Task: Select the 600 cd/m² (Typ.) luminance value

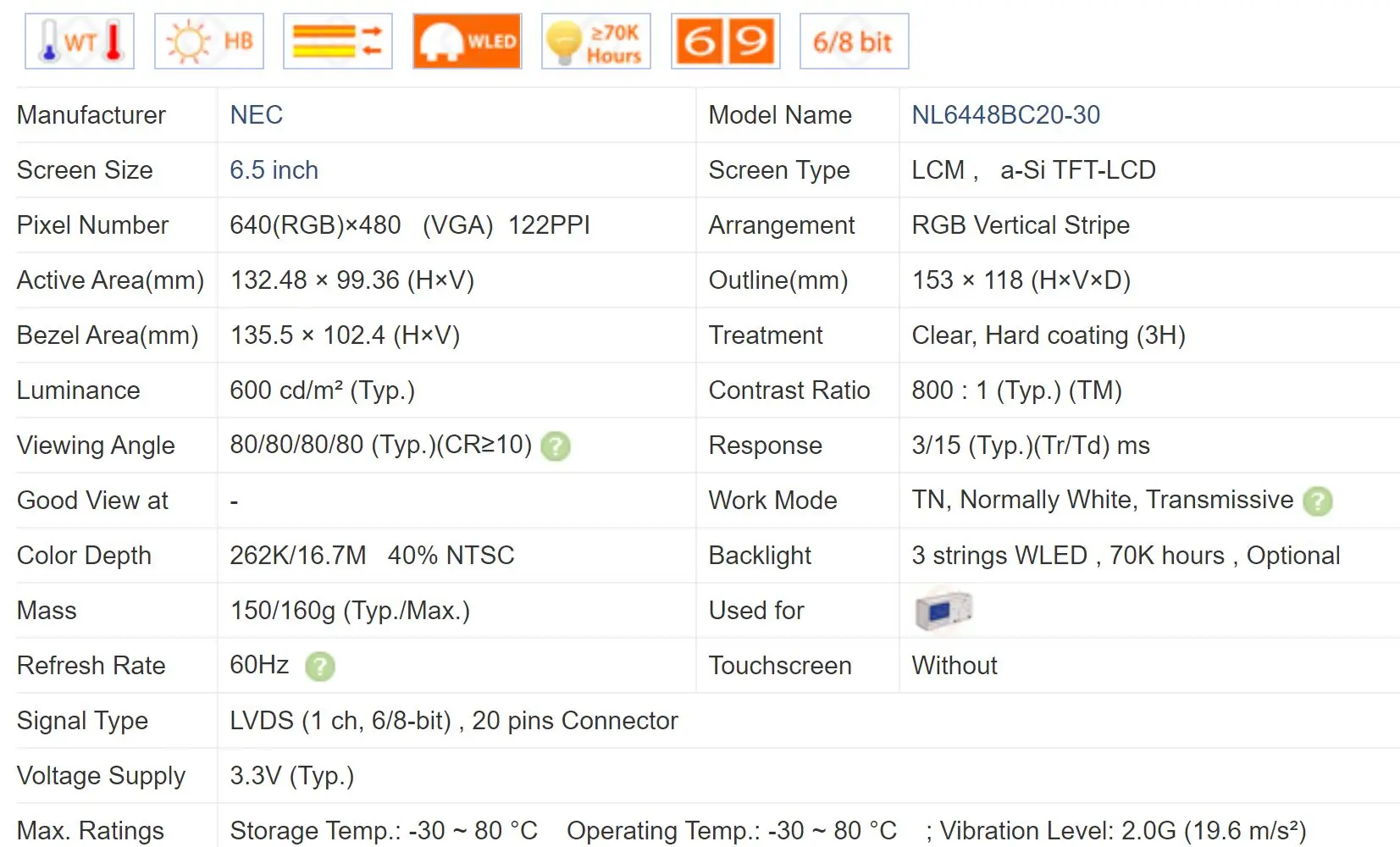Action: (x=323, y=390)
